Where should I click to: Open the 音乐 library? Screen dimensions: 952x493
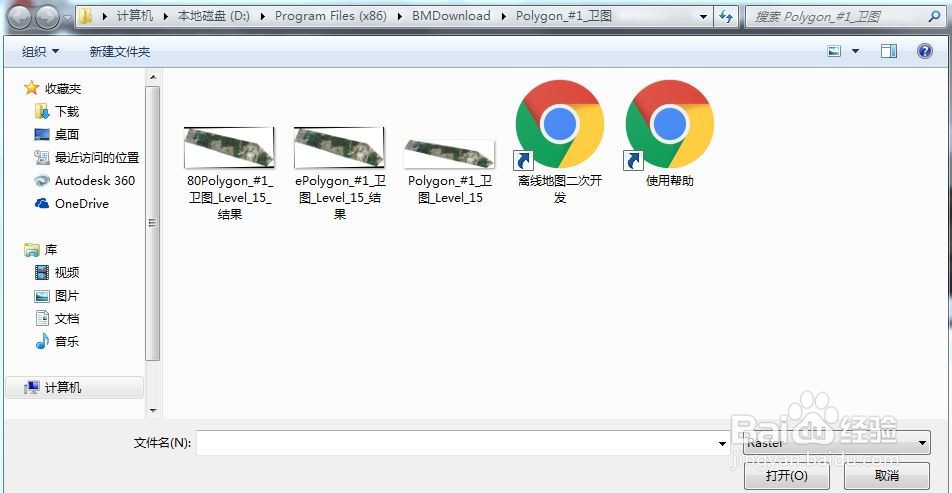[67, 341]
